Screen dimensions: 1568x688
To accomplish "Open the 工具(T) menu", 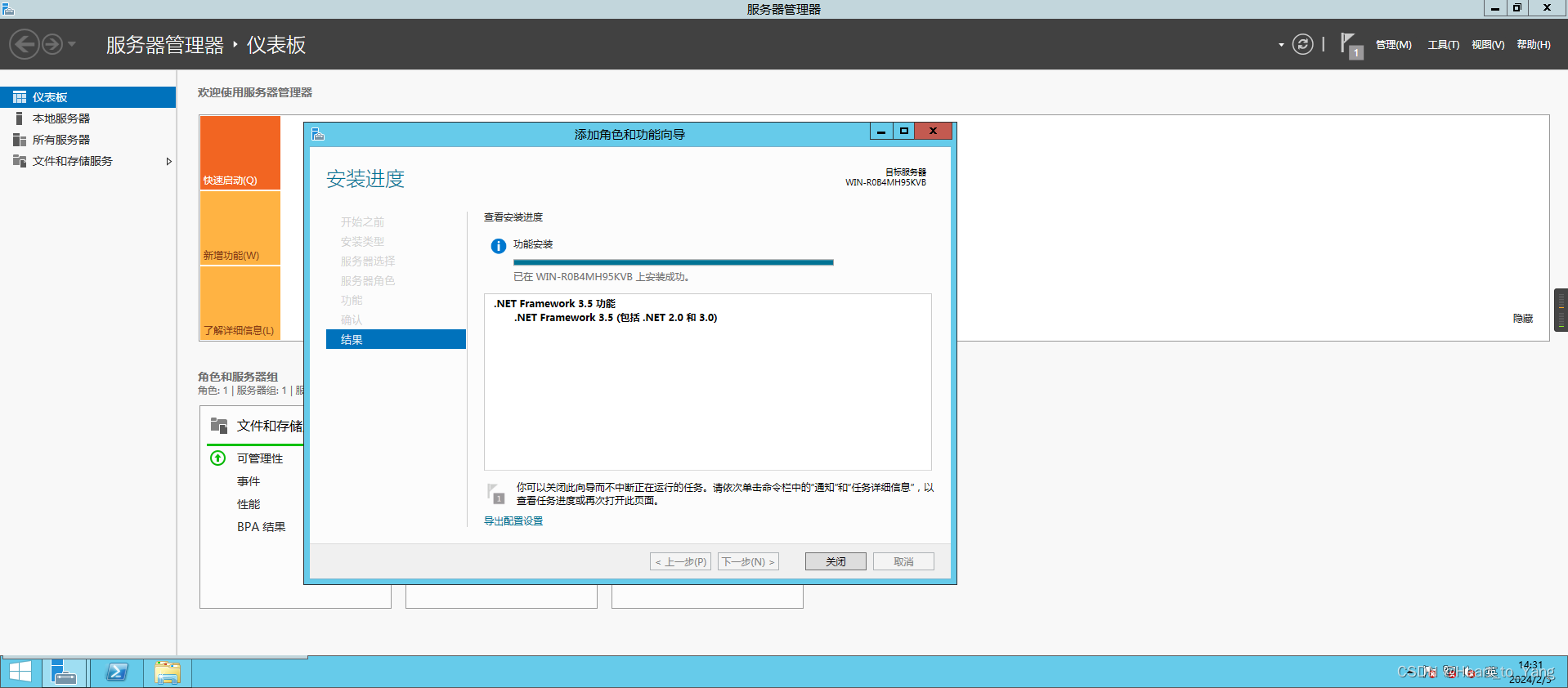I will click(x=1443, y=45).
